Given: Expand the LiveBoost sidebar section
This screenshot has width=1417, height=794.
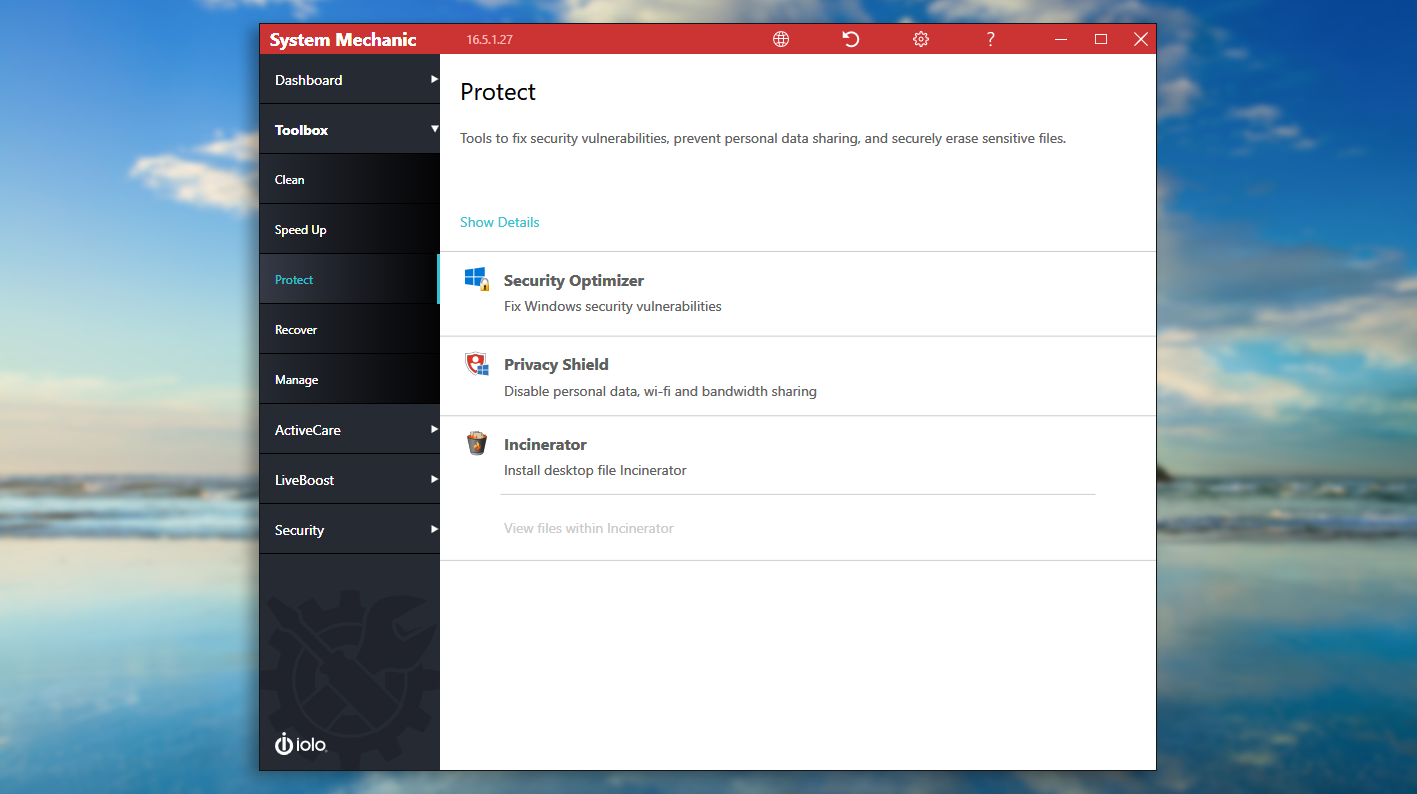Looking at the screenshot, I should tap(349, 480).
